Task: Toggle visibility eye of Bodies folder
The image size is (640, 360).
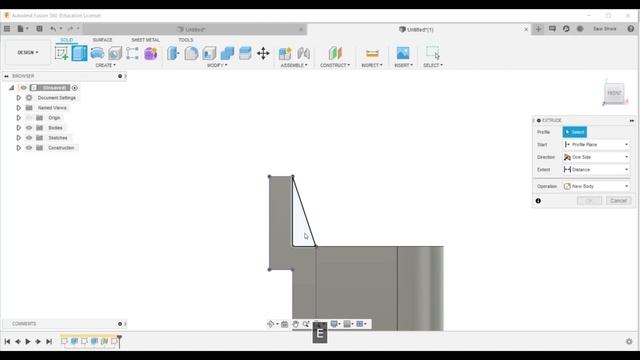Action: click(x=29, y=128)
